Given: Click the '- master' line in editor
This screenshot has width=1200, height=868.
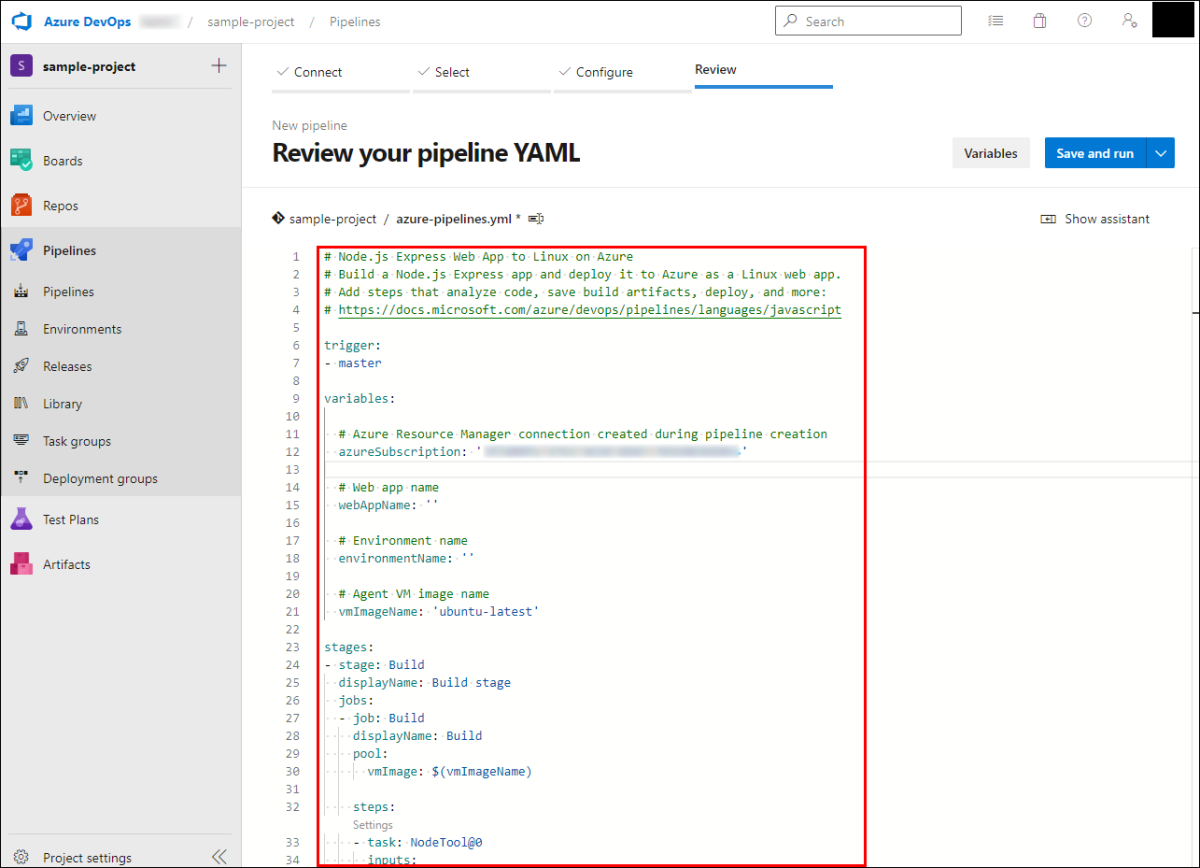Looking at the screenshot, I should [x=352, y=363].
